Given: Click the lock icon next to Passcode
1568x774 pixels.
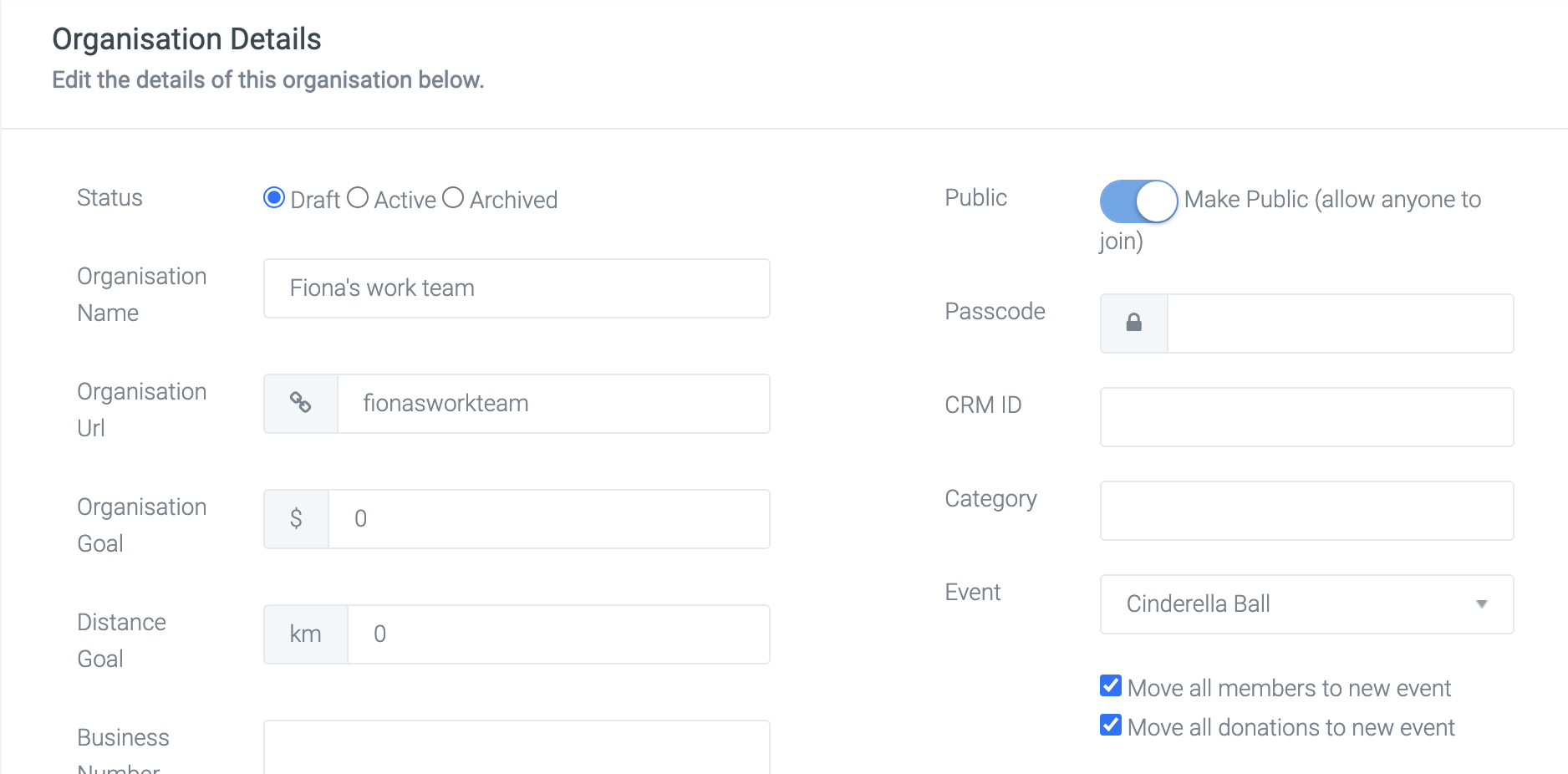Looking at the screenshot, I should click(x=1133, y=323).
